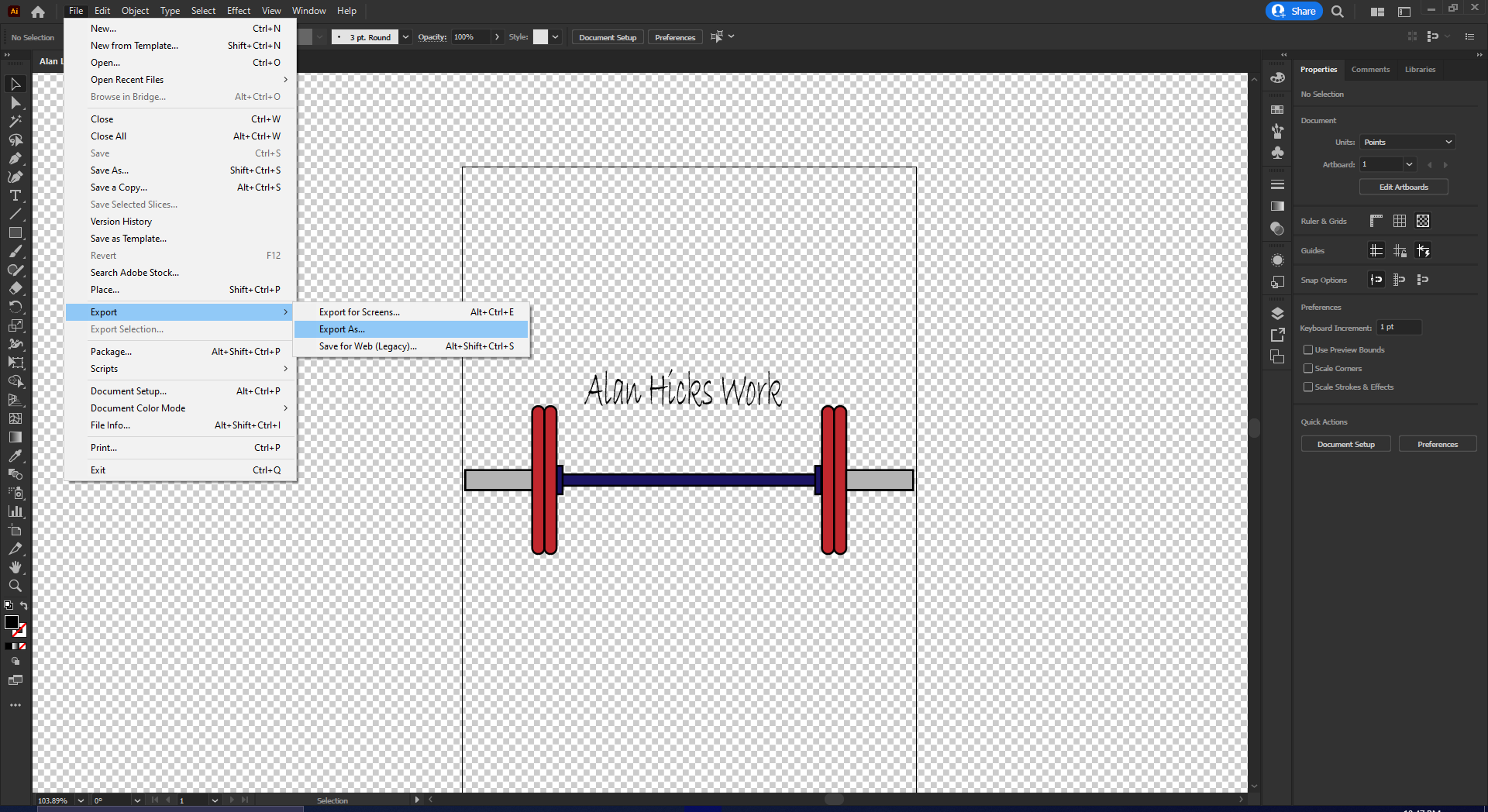Image resolution: width=1488 pixels, height=812 pixels.
Task: Open the Stroke panel icon
Action: point(1278,184)
